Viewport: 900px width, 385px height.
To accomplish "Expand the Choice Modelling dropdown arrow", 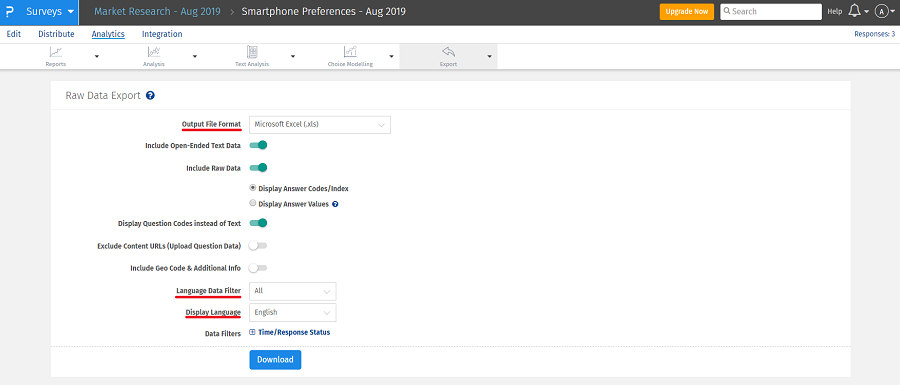I will [x=391, y=56].
